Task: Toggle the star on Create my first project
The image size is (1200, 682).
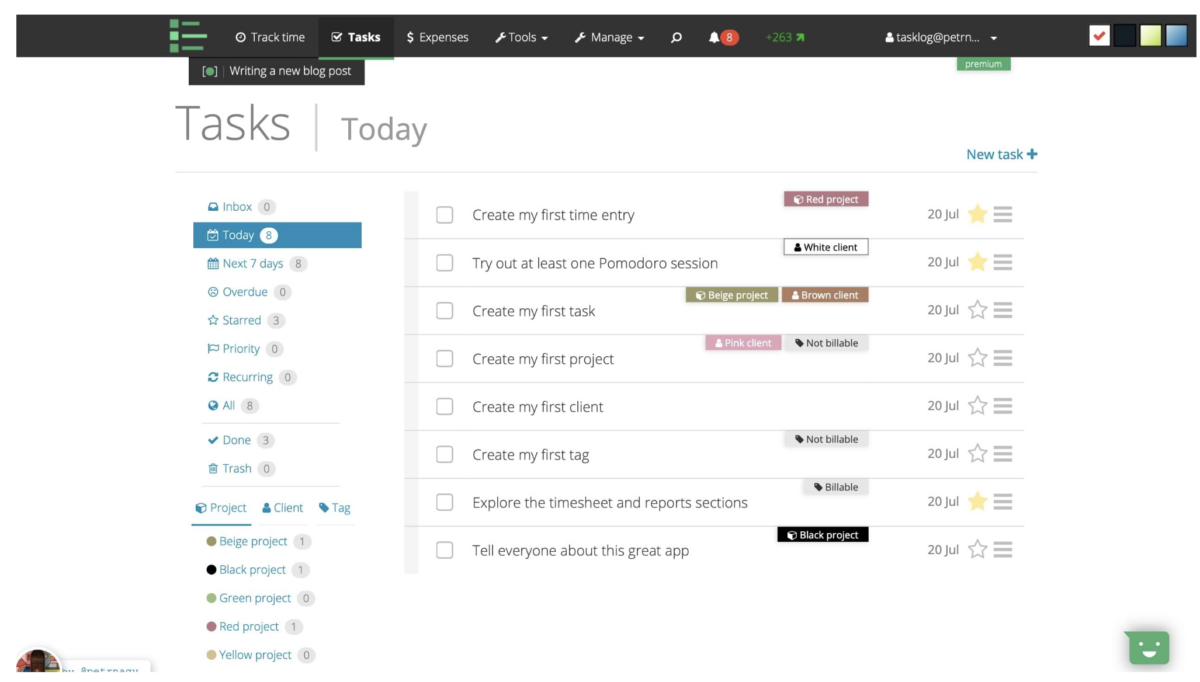Action: pyautogui.click(x=977, y=358)
